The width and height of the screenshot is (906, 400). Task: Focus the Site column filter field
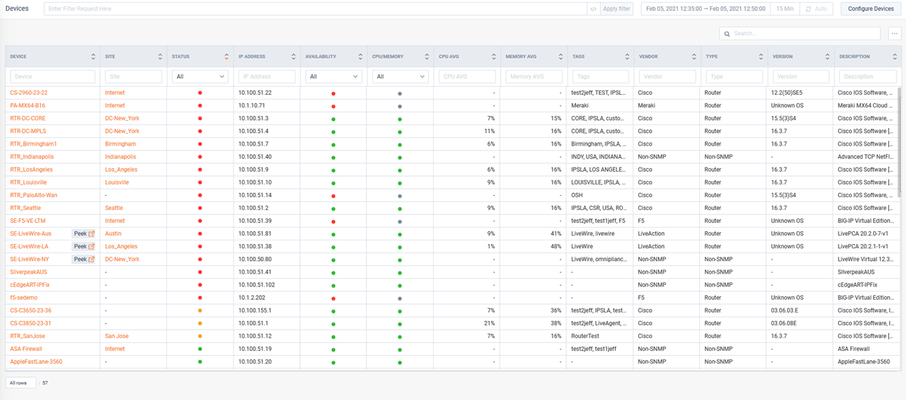coord(133,76)
